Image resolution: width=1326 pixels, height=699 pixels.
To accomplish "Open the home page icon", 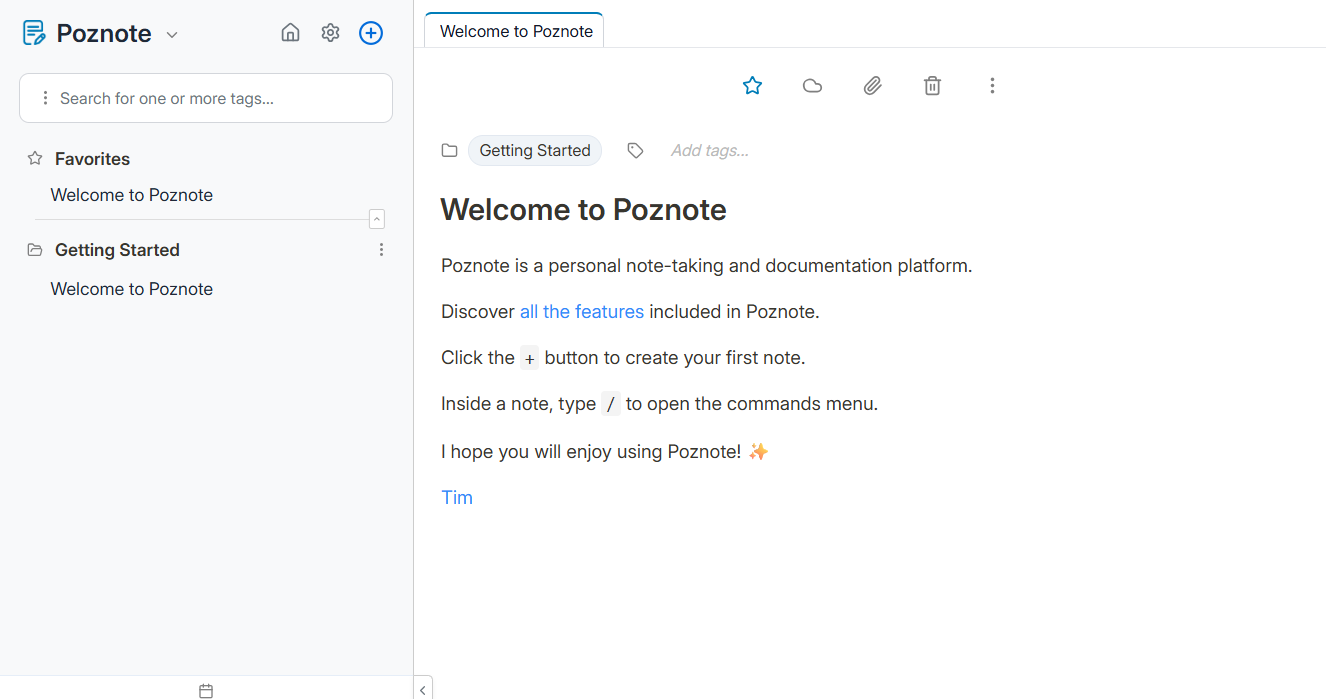I will [x=290, y=33].
